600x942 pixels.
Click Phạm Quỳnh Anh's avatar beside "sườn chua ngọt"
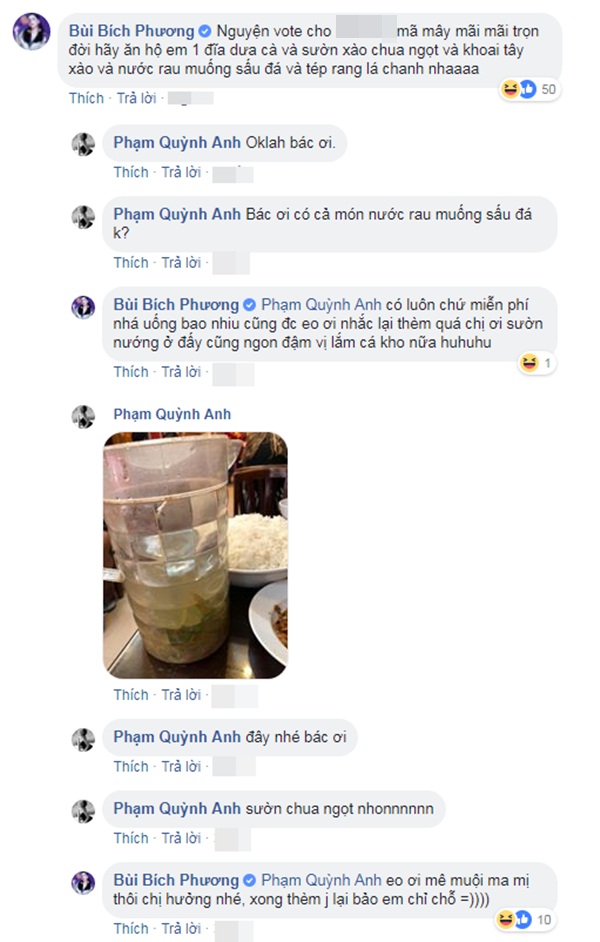[x=83, y=811]
